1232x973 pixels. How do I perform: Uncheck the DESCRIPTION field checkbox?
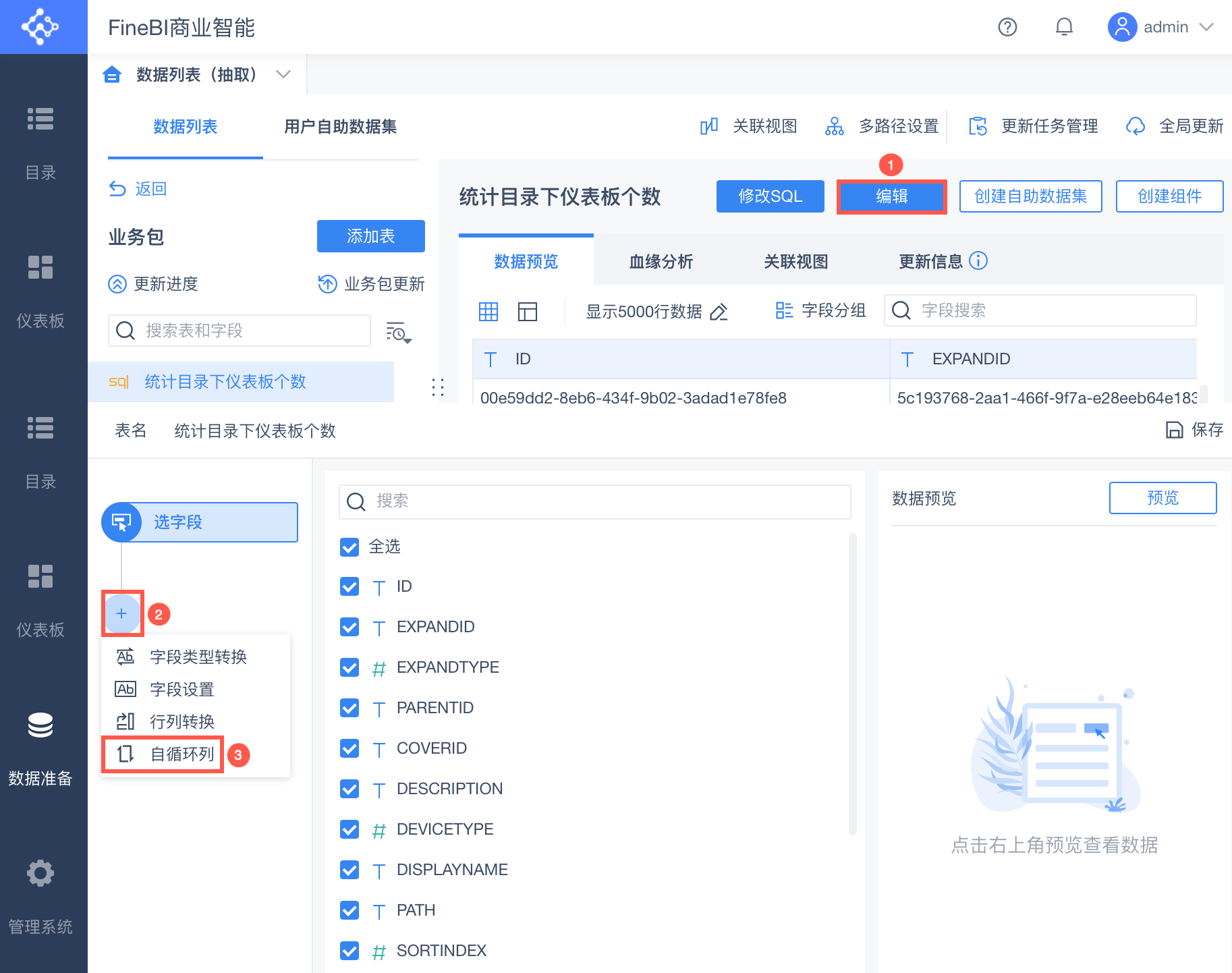pos(349,789)
